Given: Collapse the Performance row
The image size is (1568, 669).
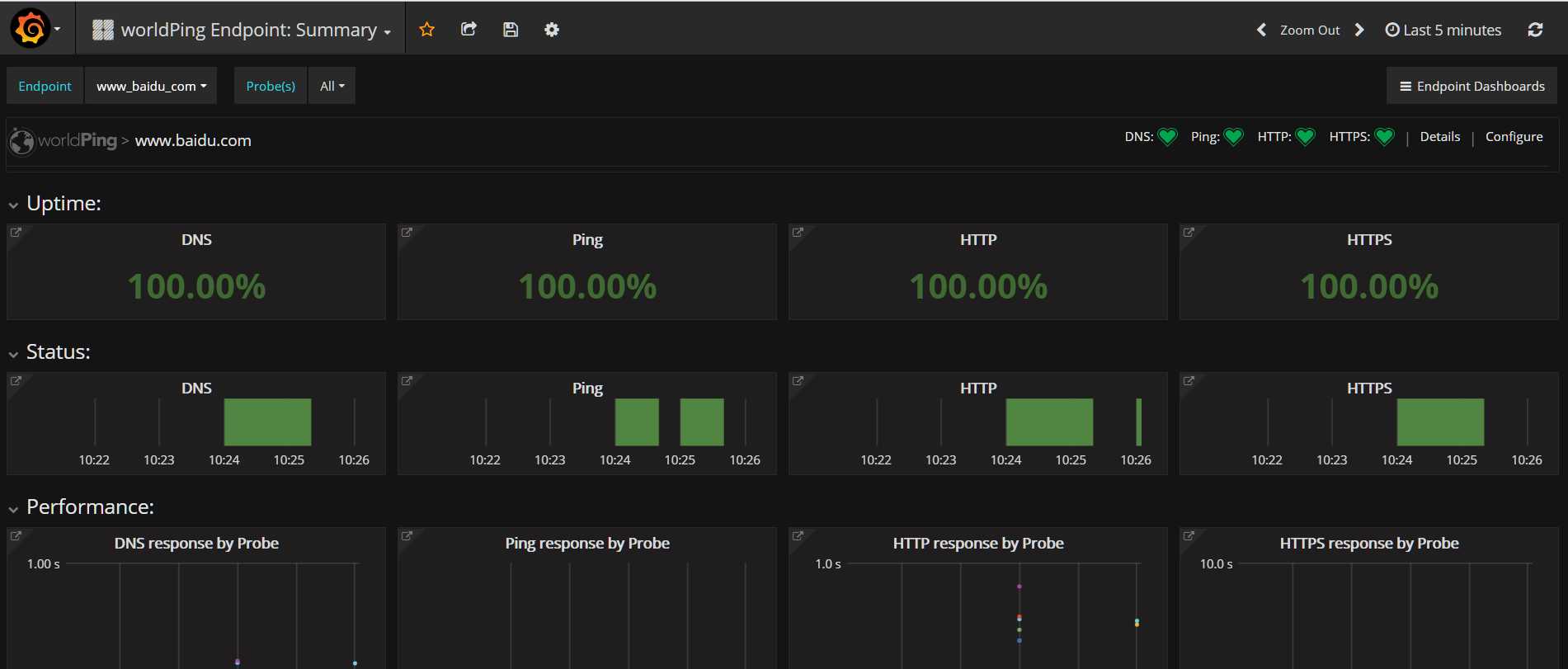Looking at the screenshot, I should (x=13, y=508).
